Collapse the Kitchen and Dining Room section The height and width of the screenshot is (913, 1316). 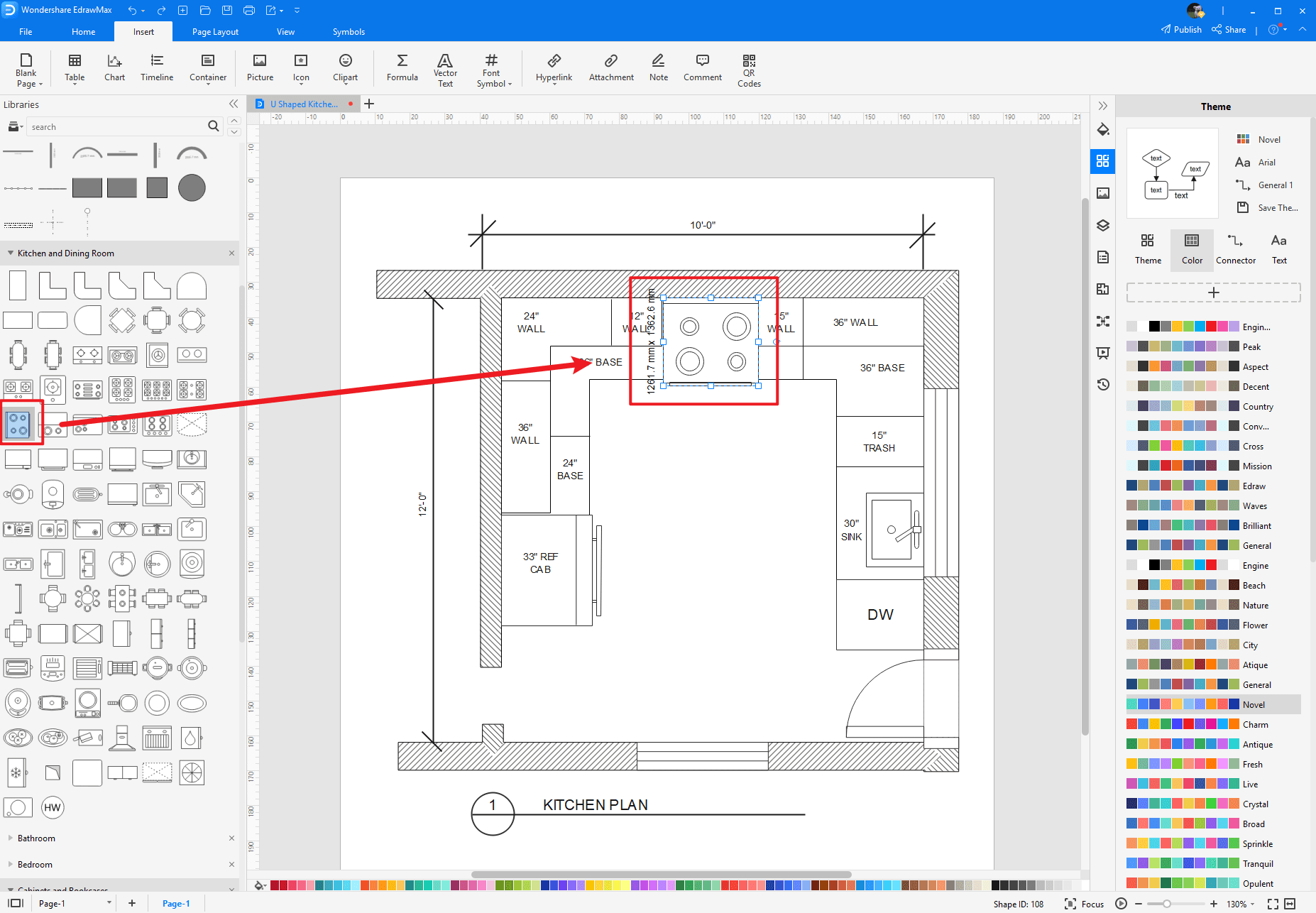coord(10,253)
